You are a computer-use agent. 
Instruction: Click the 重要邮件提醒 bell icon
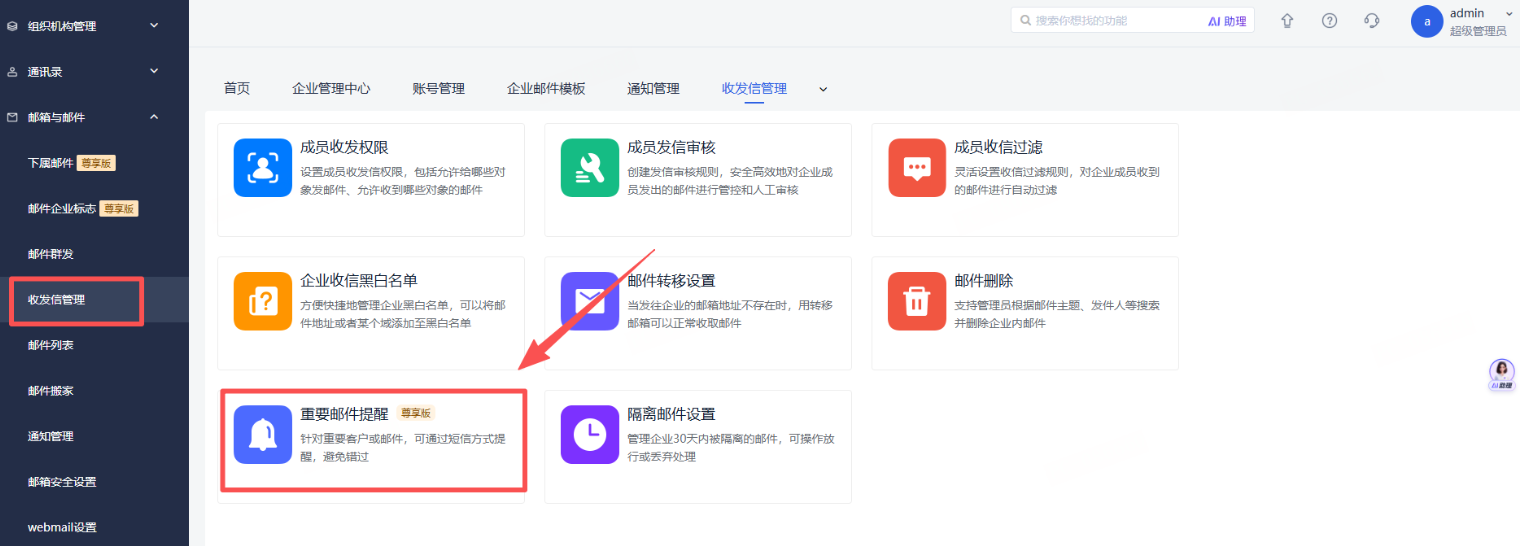pos(262,434)
